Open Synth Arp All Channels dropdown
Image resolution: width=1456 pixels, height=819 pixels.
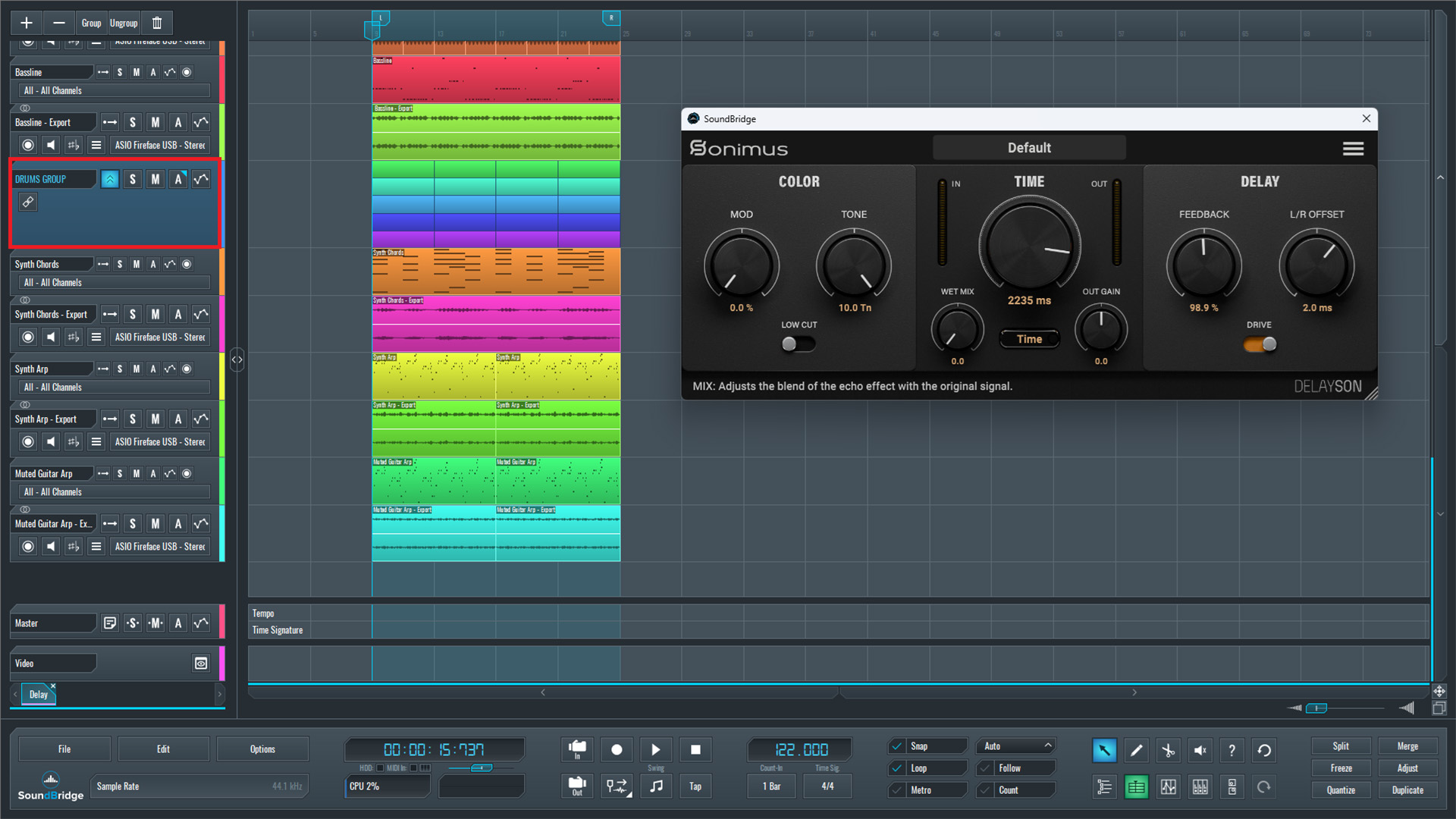[x=114, y=387]
